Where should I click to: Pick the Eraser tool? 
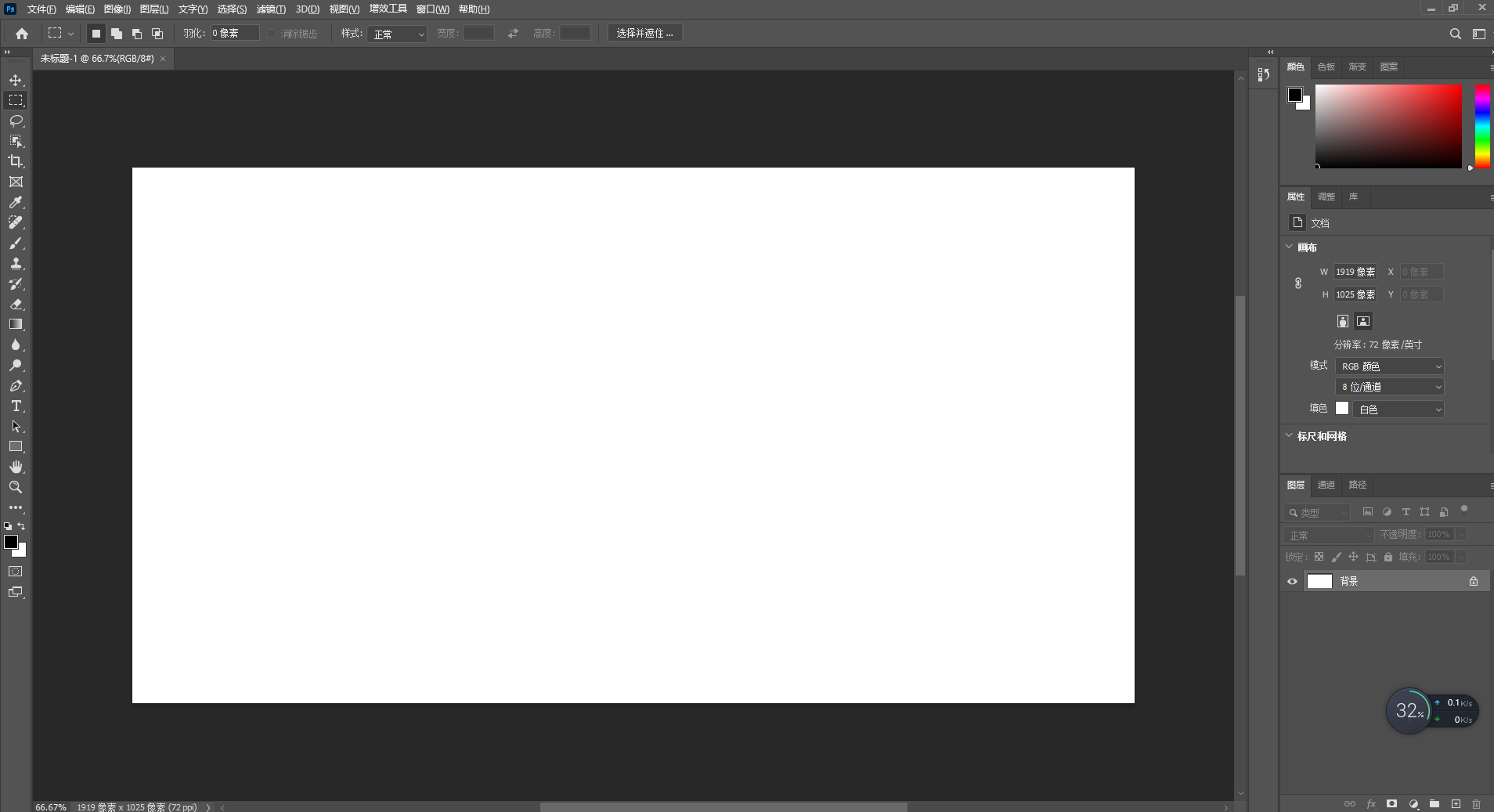(16, 304)
